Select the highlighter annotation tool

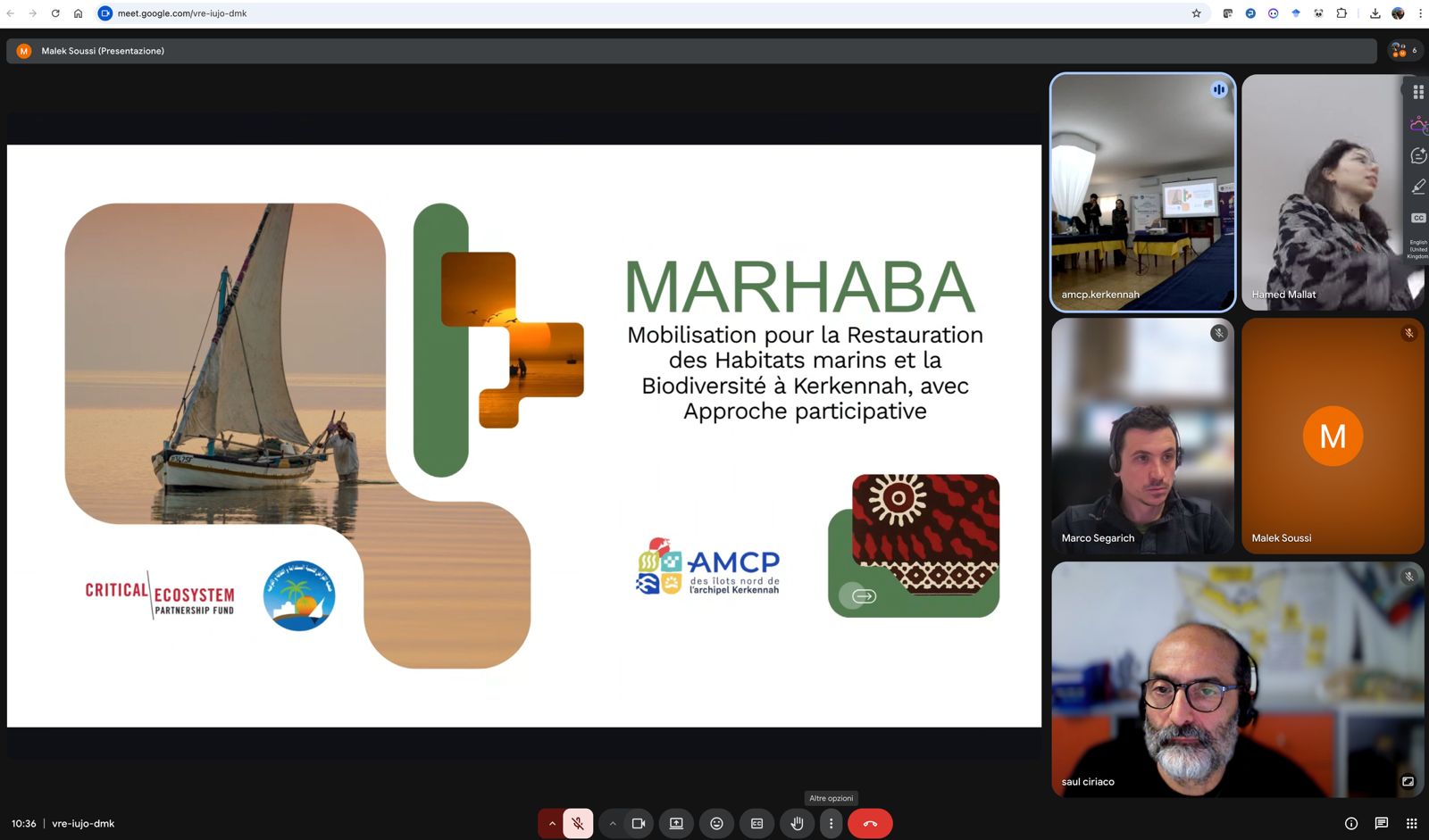[1418, 187]
